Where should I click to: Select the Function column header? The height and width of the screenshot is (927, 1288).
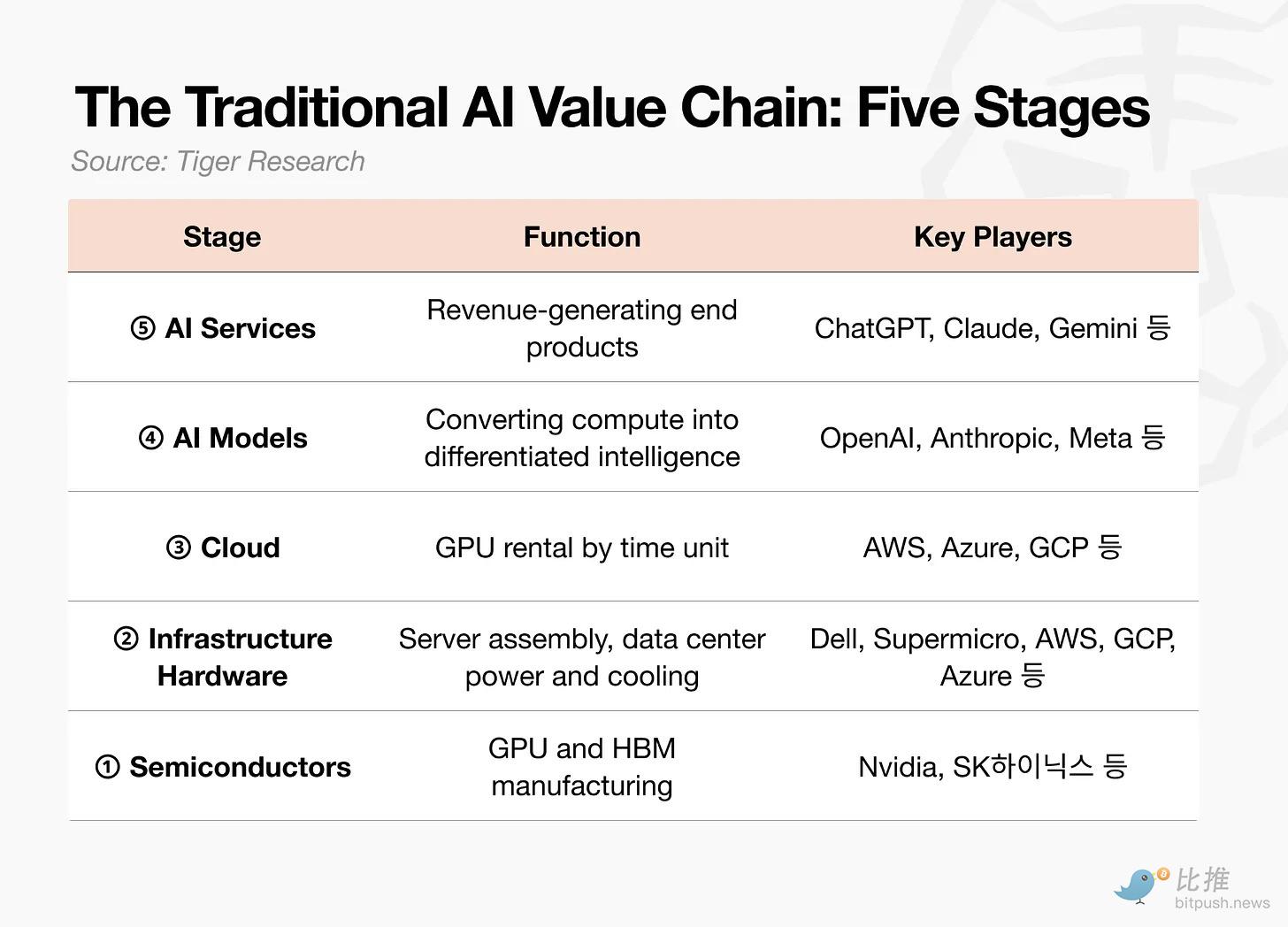[582, 237]
